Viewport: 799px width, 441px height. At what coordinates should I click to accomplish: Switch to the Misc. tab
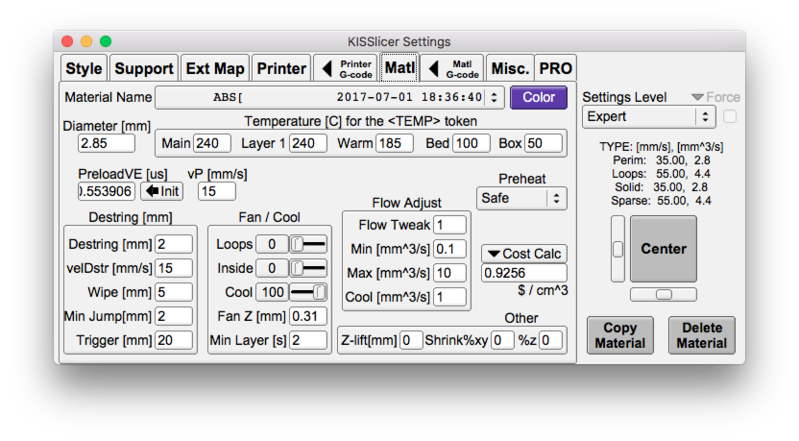pyautogui.click(x=510, y=68)
